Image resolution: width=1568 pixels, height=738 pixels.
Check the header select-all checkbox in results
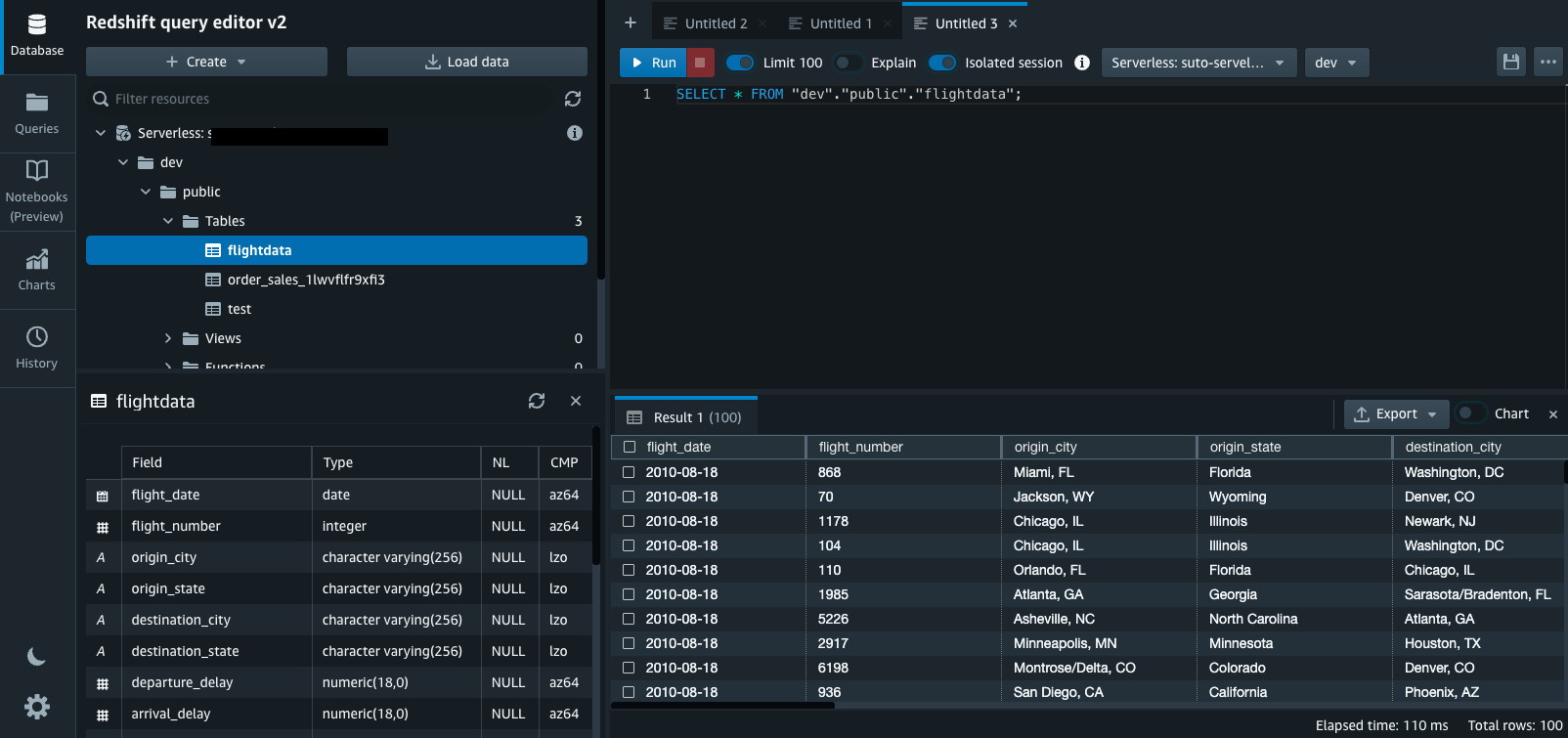[x=630, y=447]
